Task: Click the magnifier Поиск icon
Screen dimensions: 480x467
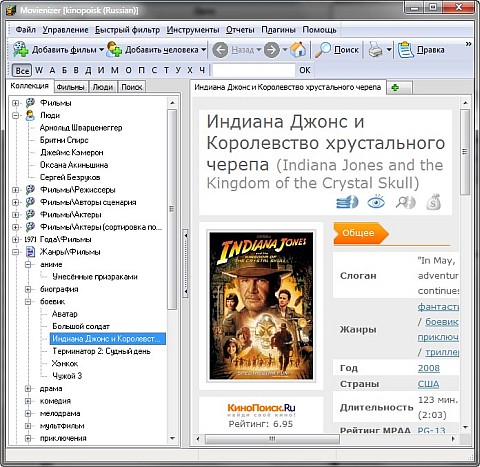Action: pyautogui.click(x=323, y=50)
